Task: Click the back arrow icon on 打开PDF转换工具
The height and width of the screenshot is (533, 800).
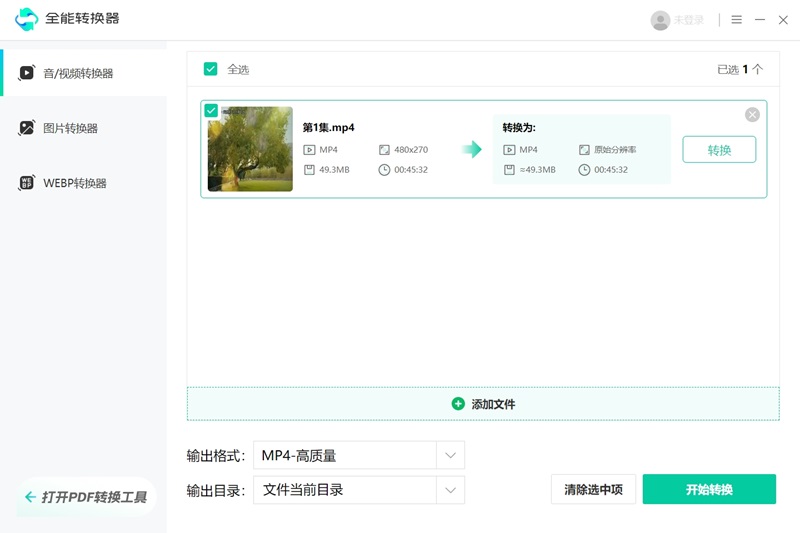Action: [x=30, y=497]
